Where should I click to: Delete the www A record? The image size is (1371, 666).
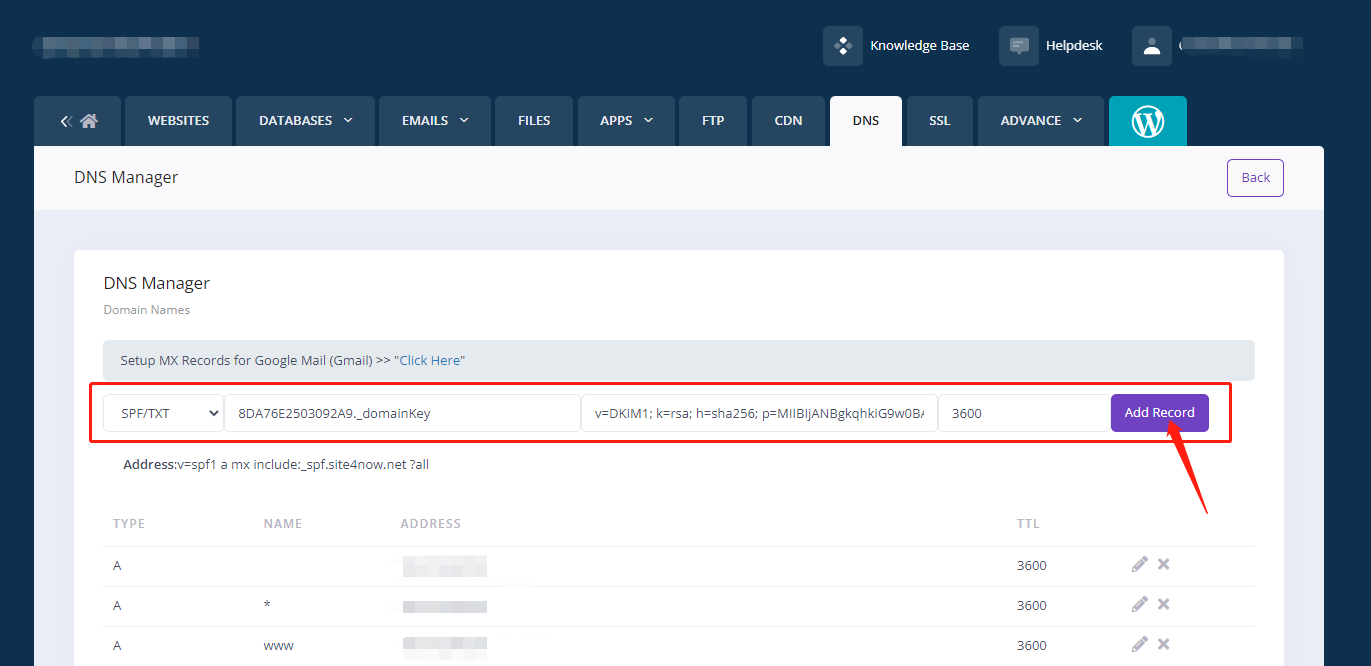pos(1164,645)
